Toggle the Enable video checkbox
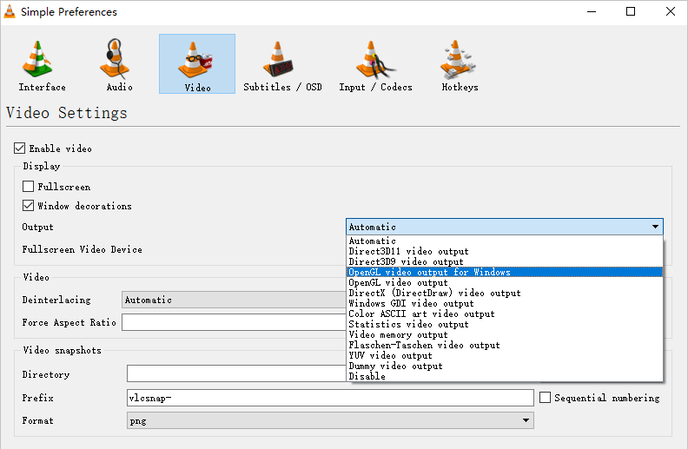Image resolution: width=688 pixels, height=449 pixels. coord(19,148)
